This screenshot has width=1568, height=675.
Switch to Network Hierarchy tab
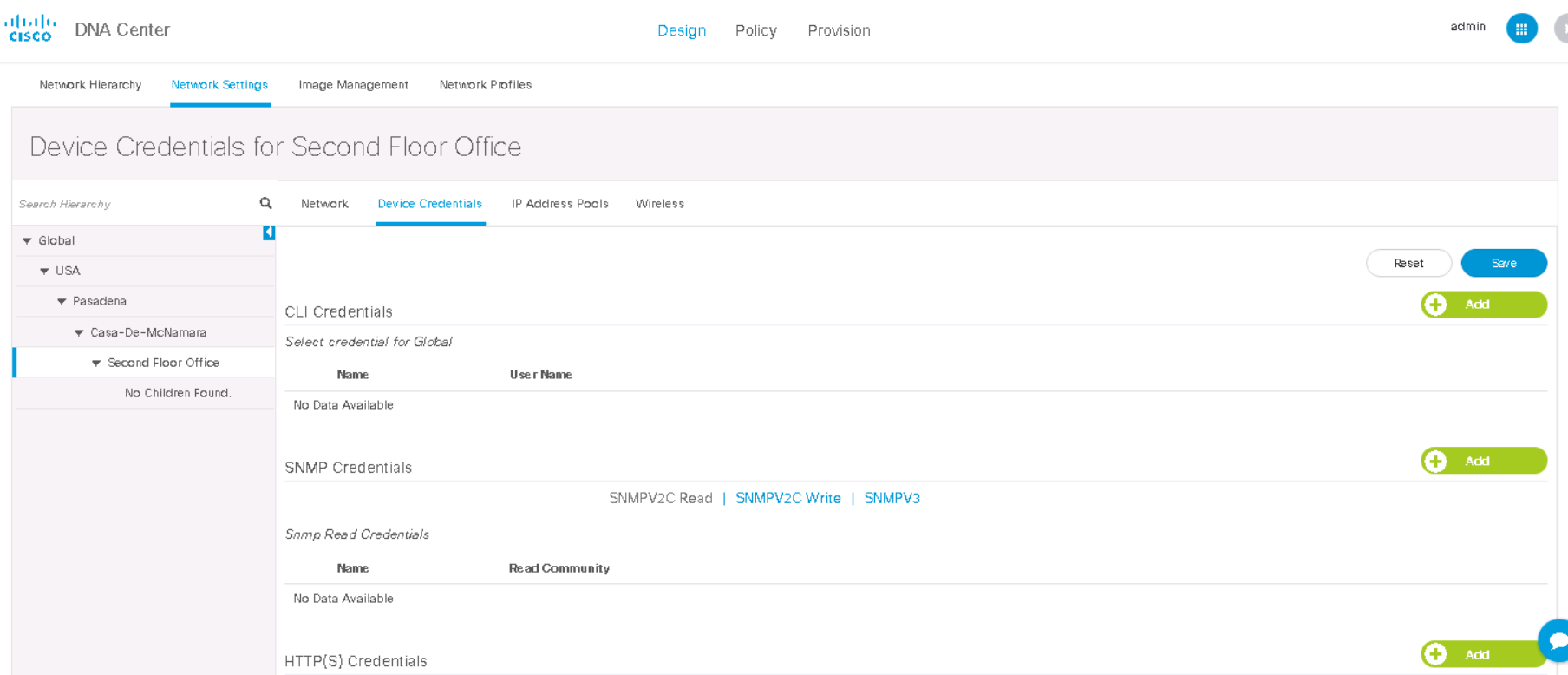[90, 85]
